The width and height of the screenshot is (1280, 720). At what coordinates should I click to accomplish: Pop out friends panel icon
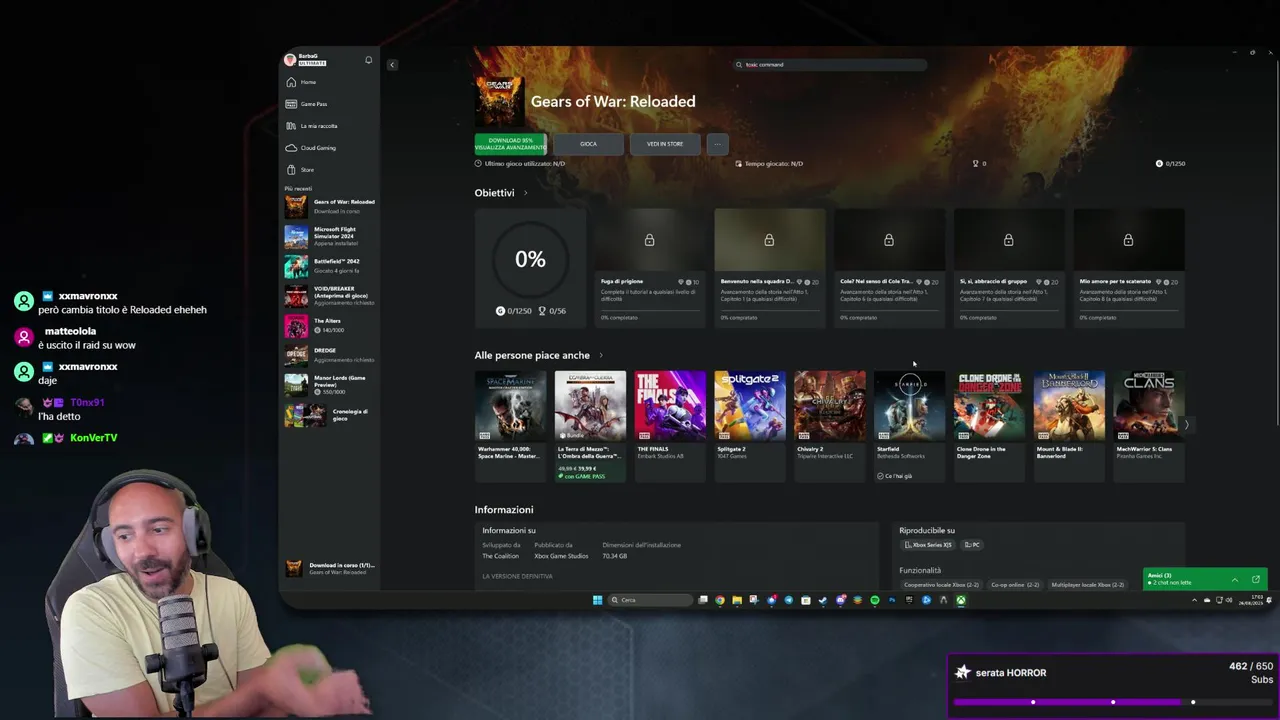pos(1256,579)
